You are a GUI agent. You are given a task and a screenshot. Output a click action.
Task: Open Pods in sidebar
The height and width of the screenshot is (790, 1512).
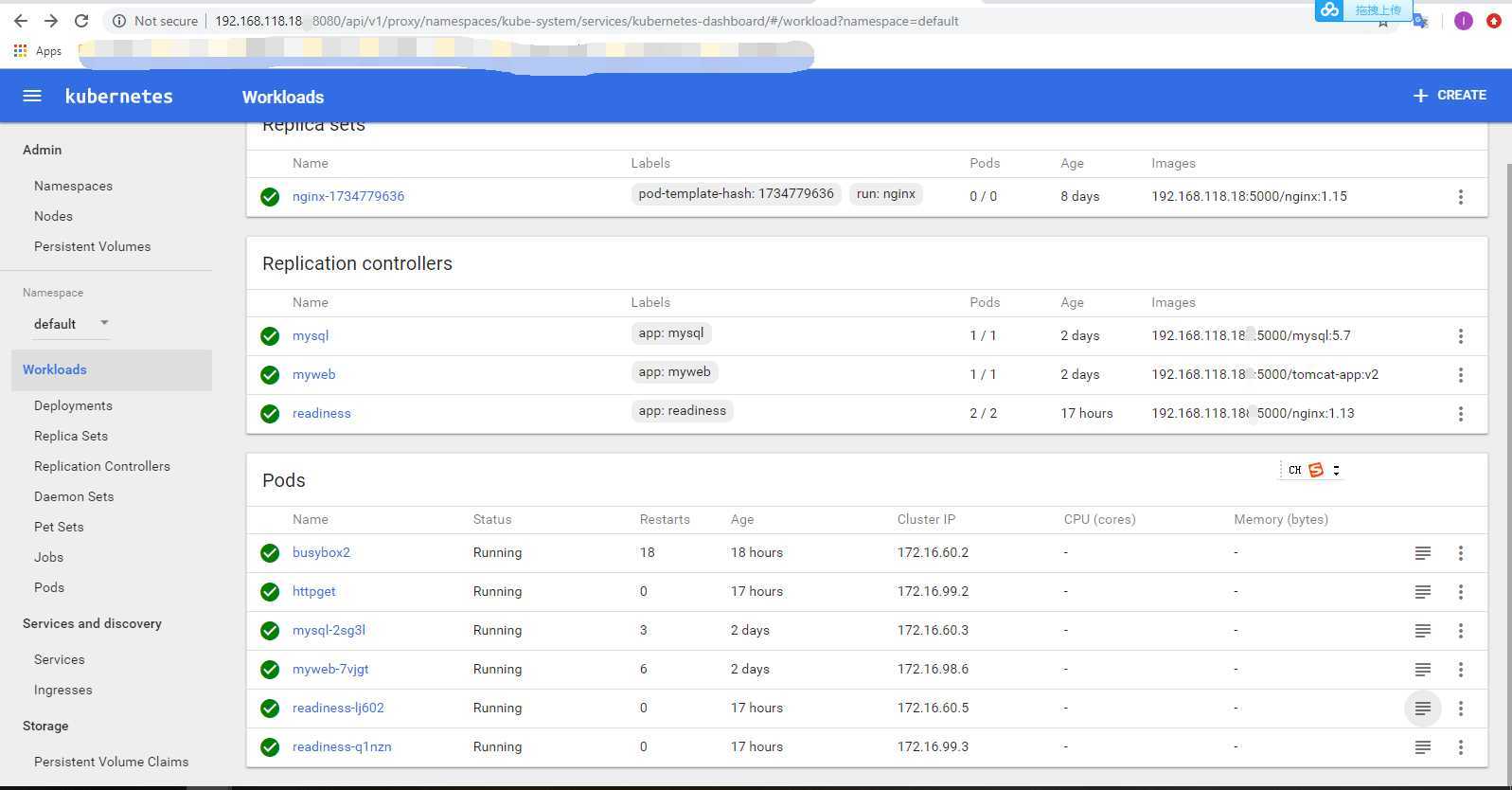pyautogui.click(x=49, y=587)
